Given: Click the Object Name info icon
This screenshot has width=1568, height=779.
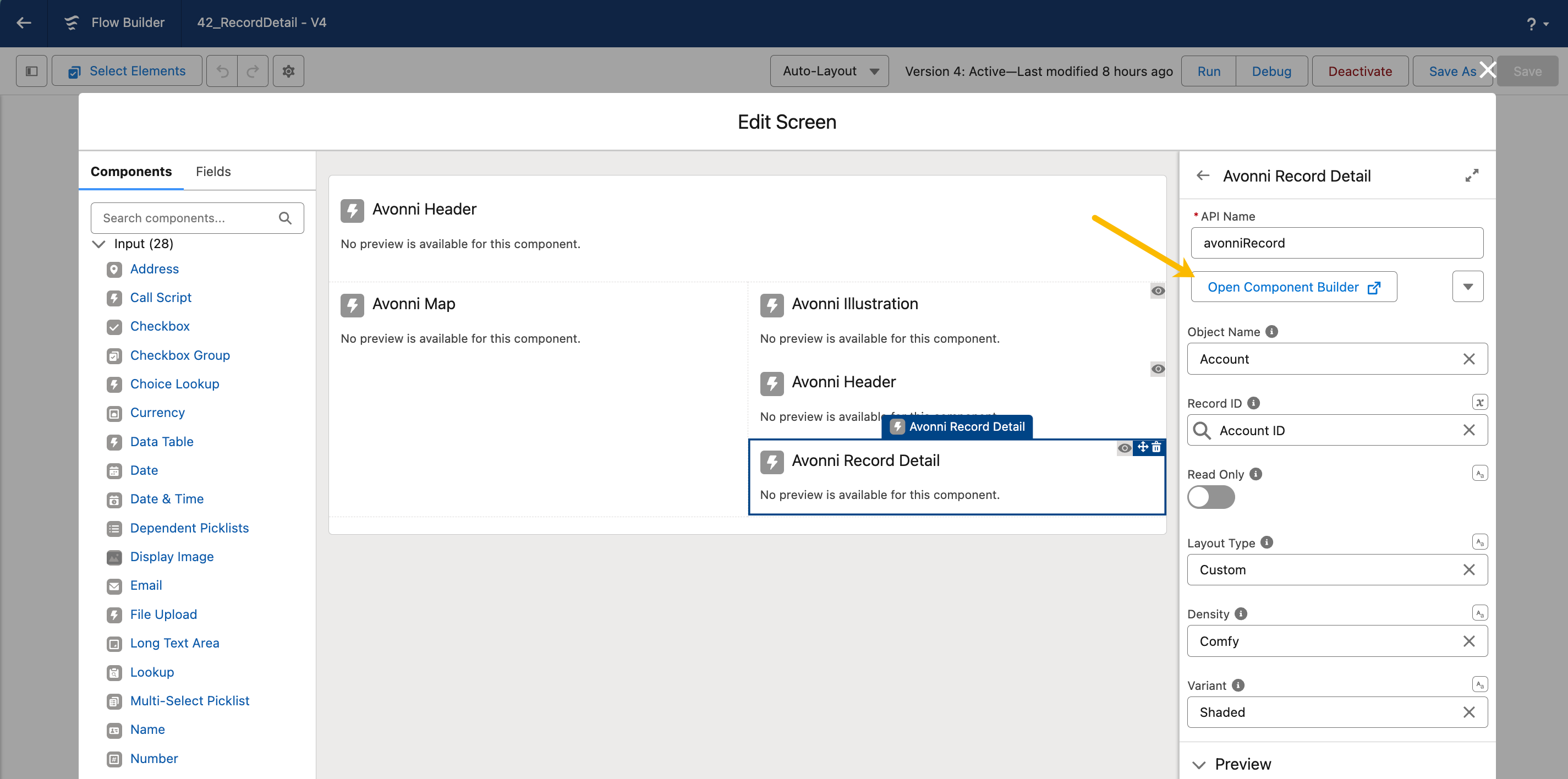Looking at the screenshot, I should (x=1271, y=332).
